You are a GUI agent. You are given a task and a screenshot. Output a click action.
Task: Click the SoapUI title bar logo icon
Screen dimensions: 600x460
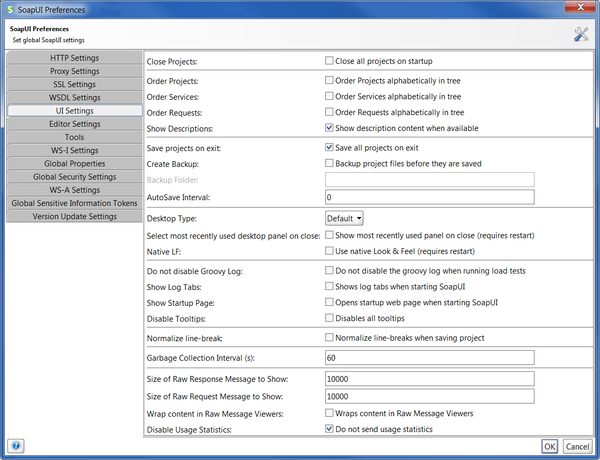[x=10, y=9]
